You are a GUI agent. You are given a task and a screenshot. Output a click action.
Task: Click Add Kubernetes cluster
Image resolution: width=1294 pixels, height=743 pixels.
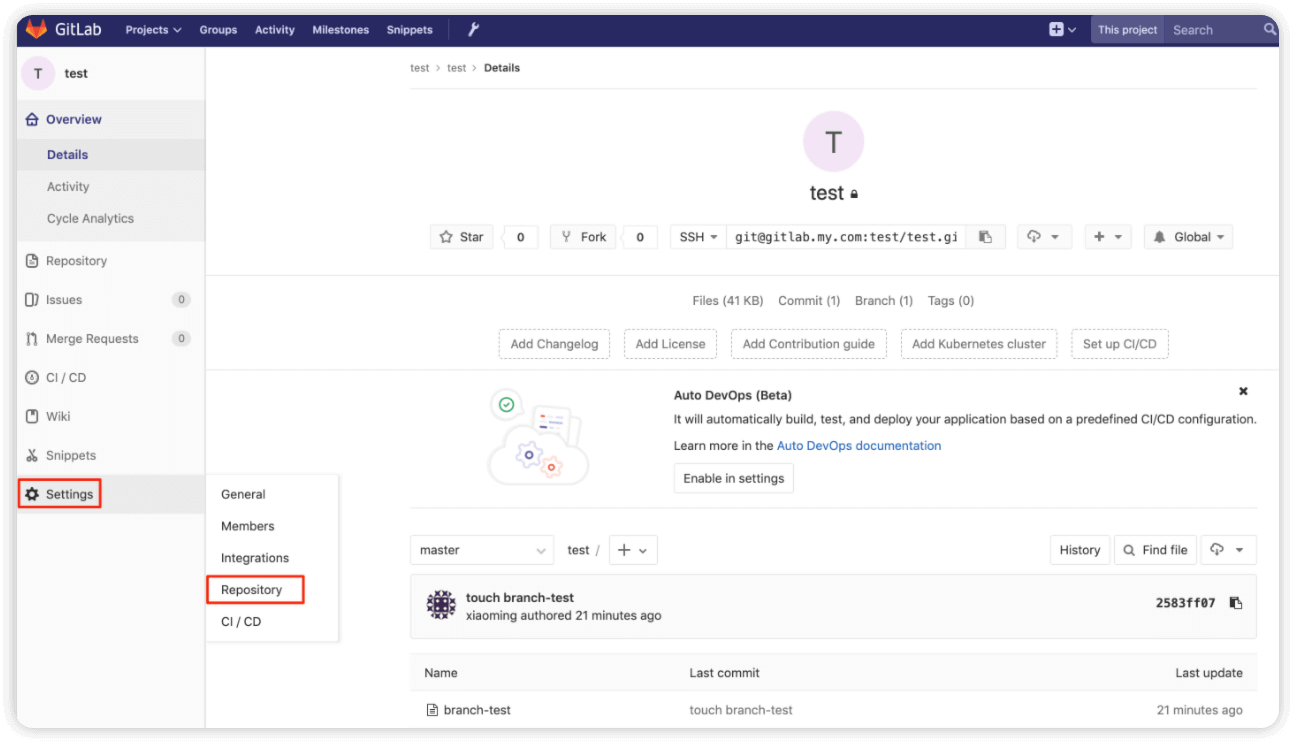point(979,344)
